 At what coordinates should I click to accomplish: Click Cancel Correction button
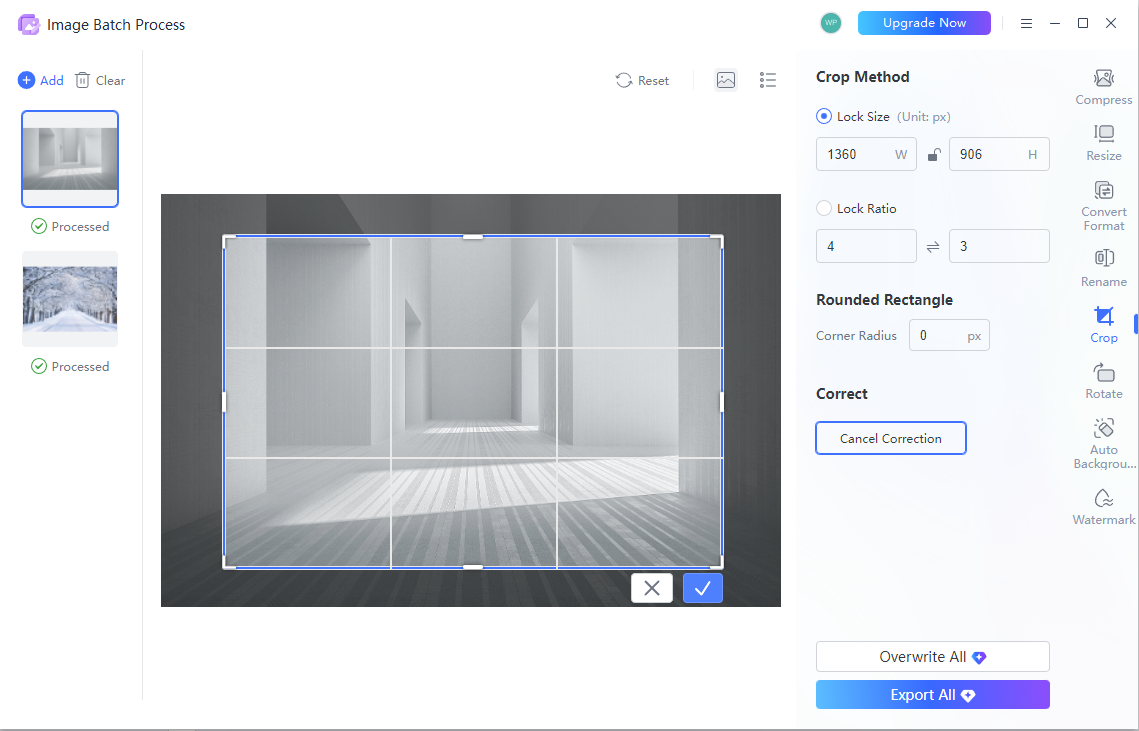point(891,438)
